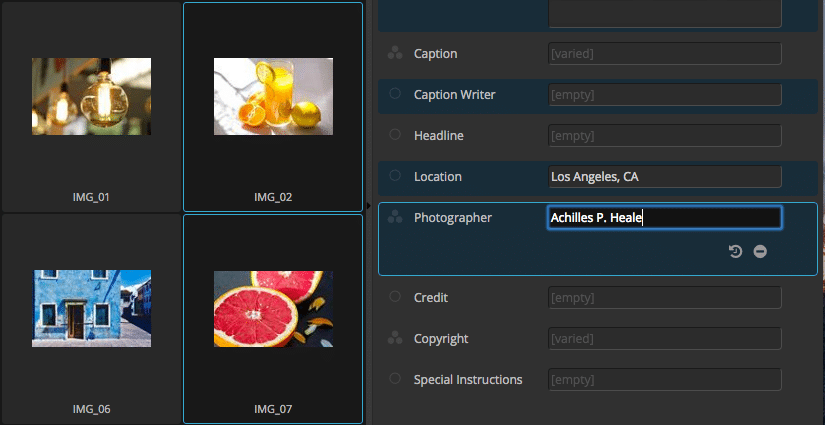Focus the Caption Writer input field
This screenshot has width=825, height=425.
point(664,95)
